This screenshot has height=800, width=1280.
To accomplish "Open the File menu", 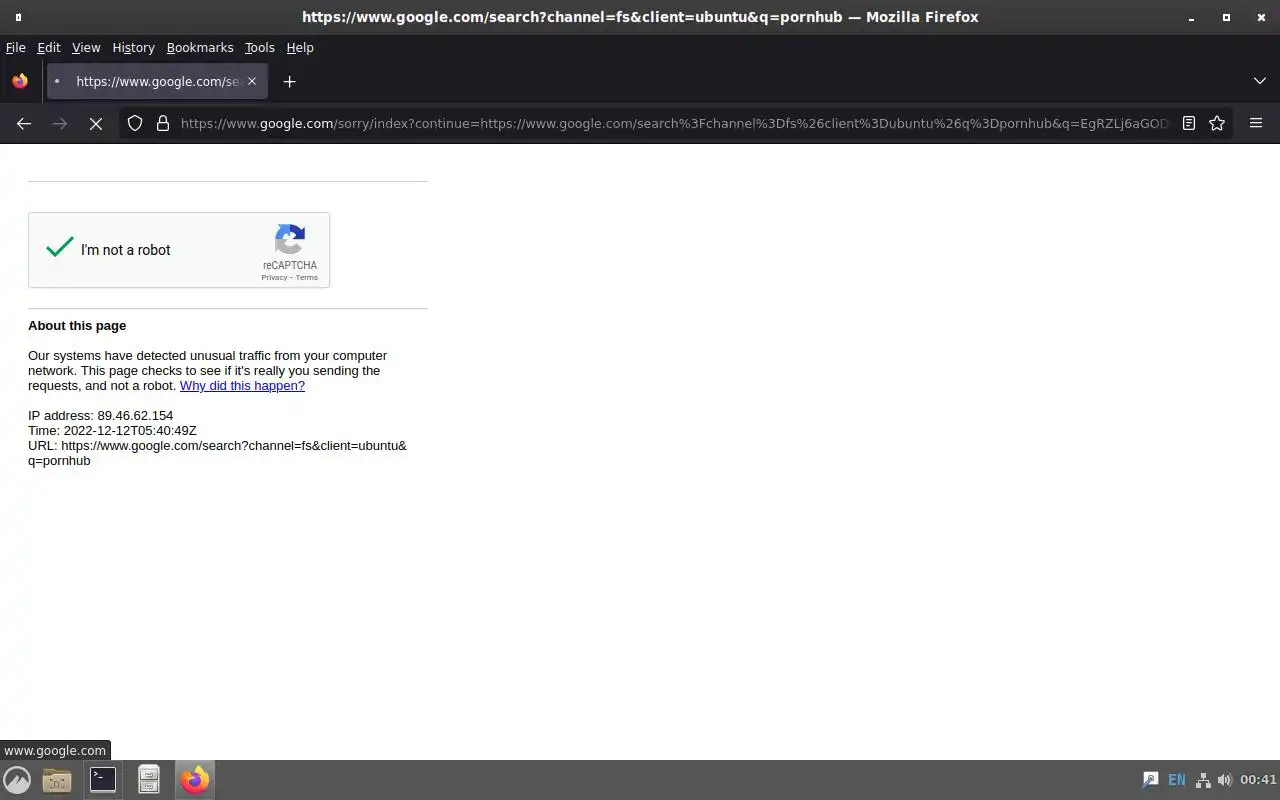I will coord(16,48).
